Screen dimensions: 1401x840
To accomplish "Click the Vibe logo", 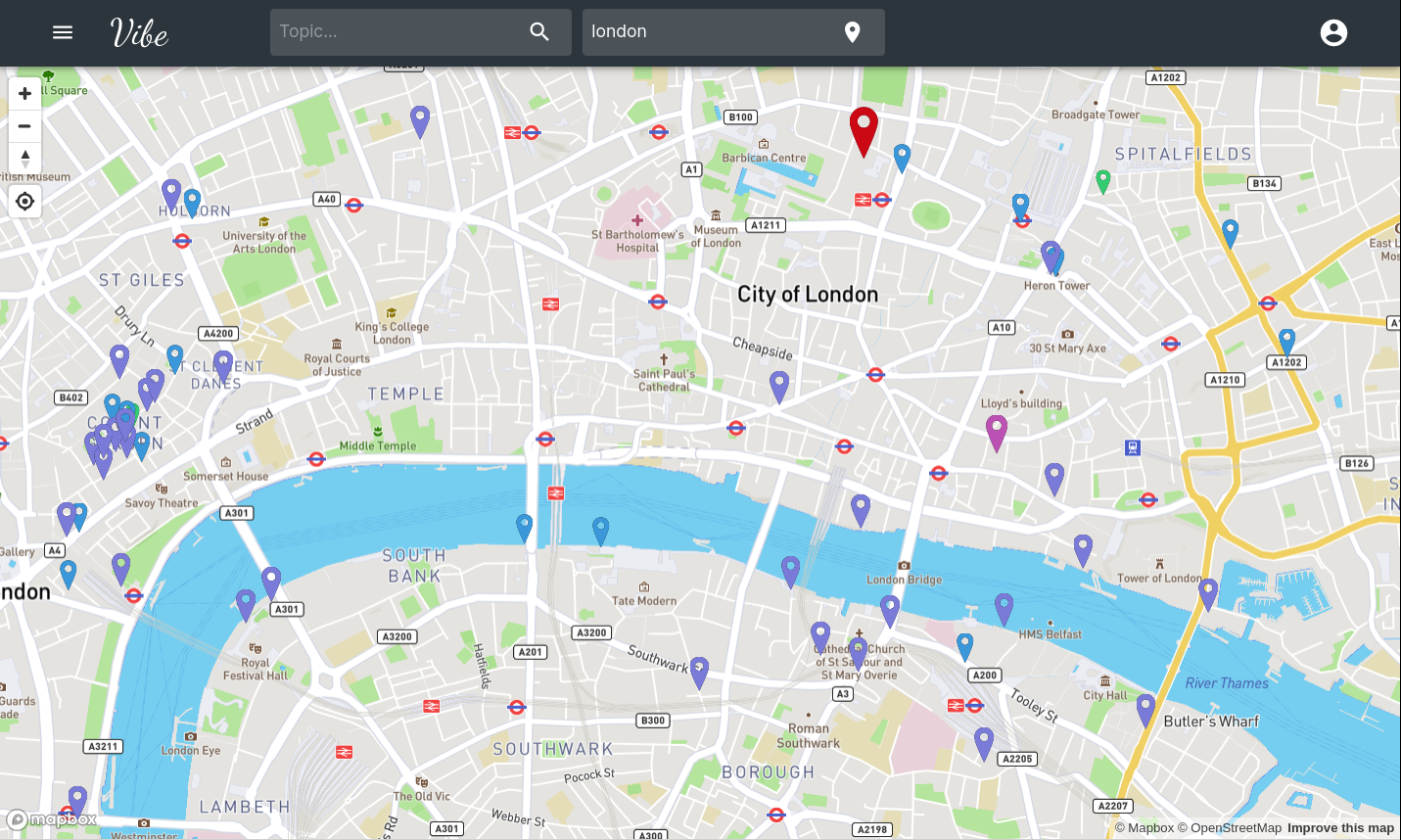I will tap(139, 33).
